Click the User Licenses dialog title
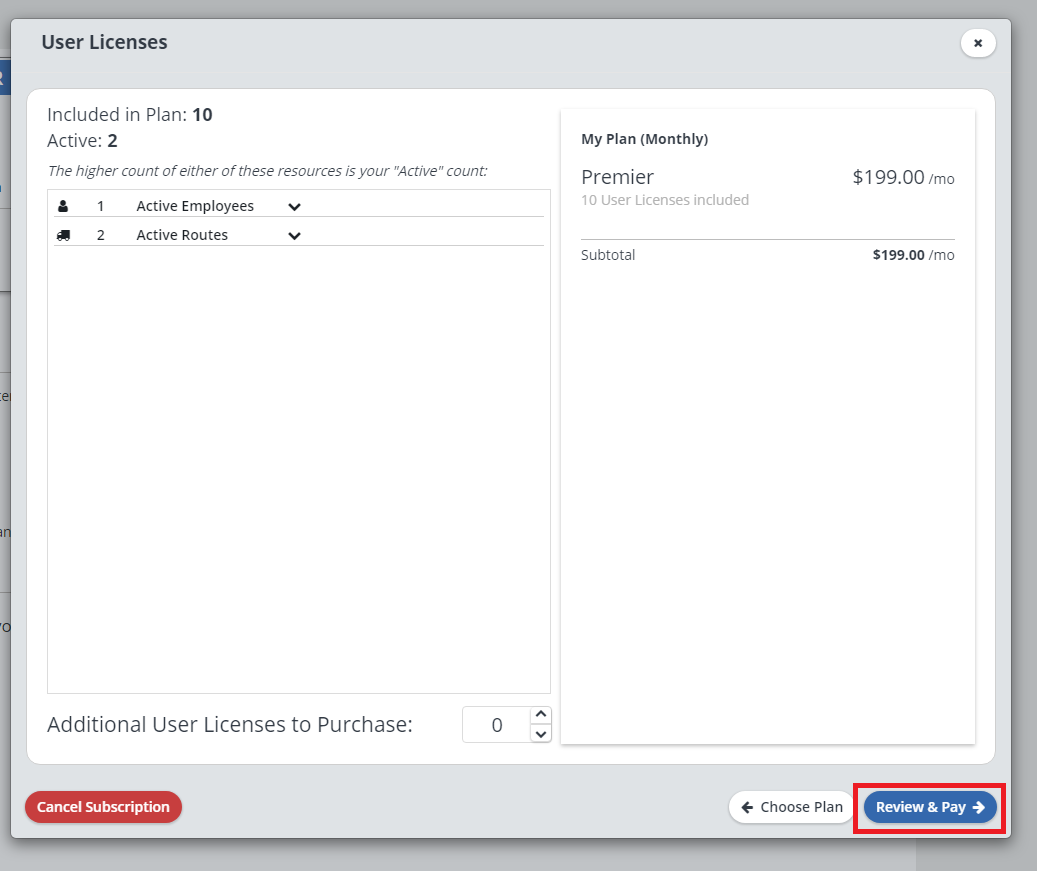 pos(104,42)
